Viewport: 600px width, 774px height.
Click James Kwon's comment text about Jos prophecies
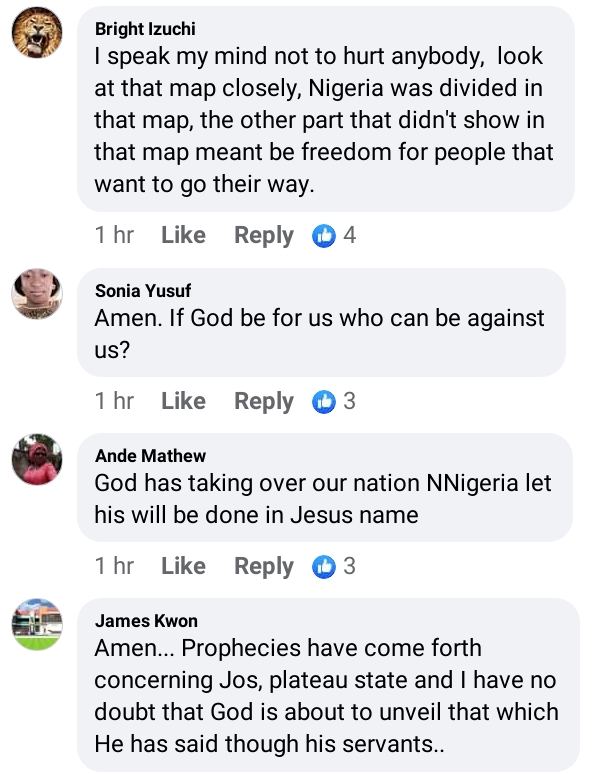pos(326,696)
